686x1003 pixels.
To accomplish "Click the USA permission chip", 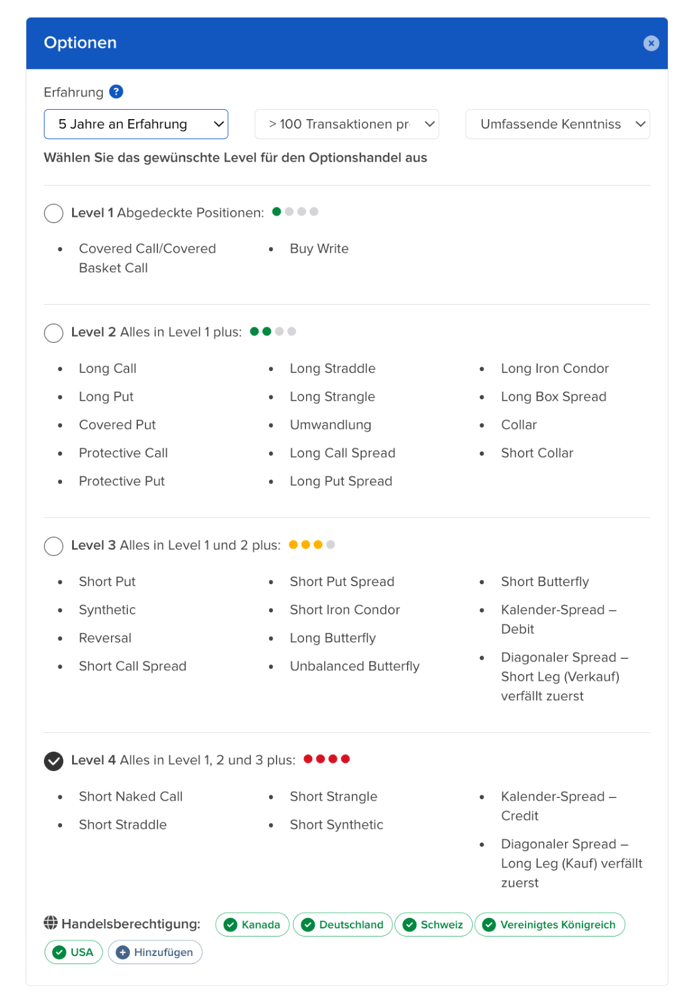I will click(73, 952).
